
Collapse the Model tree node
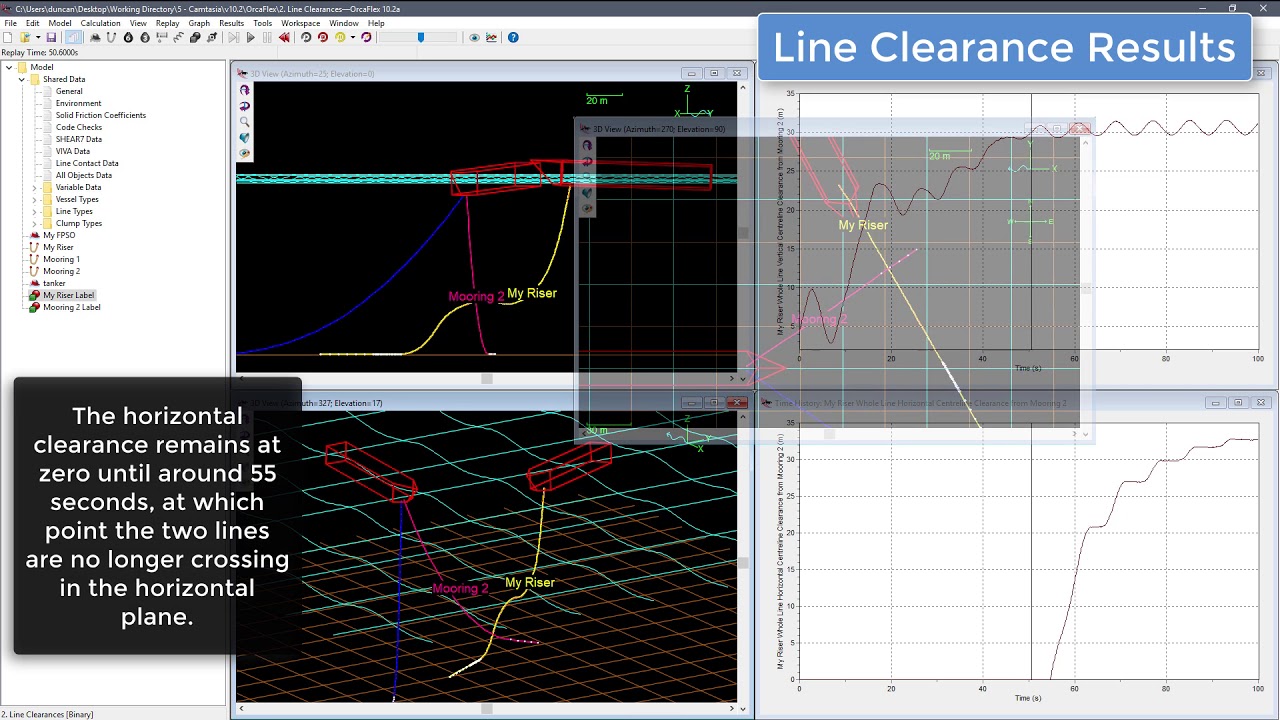point(9,67)
